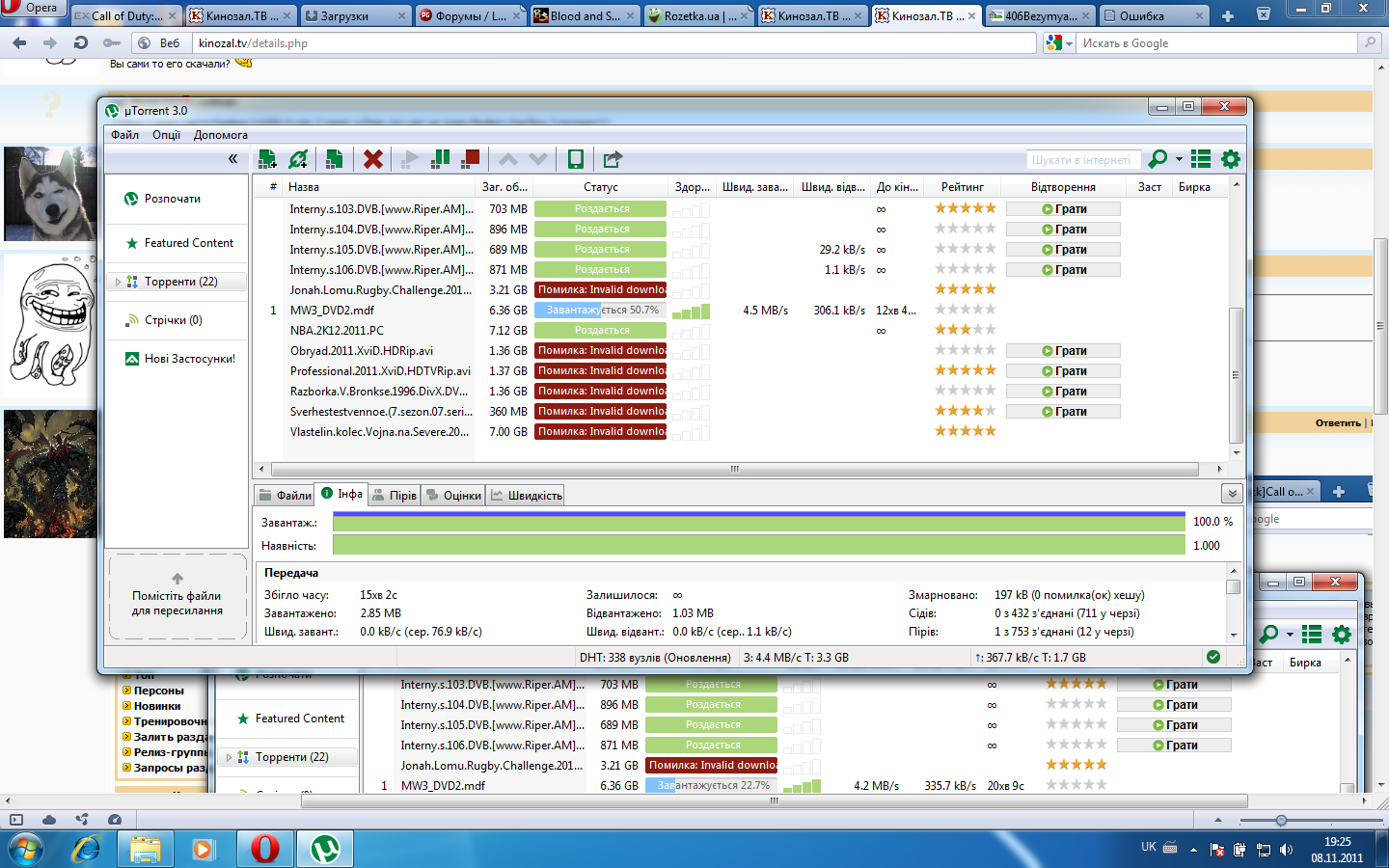1389x868 pixels.
Task: Click Грати button for Interny.s.103 row
Action: click(1063, 208)
